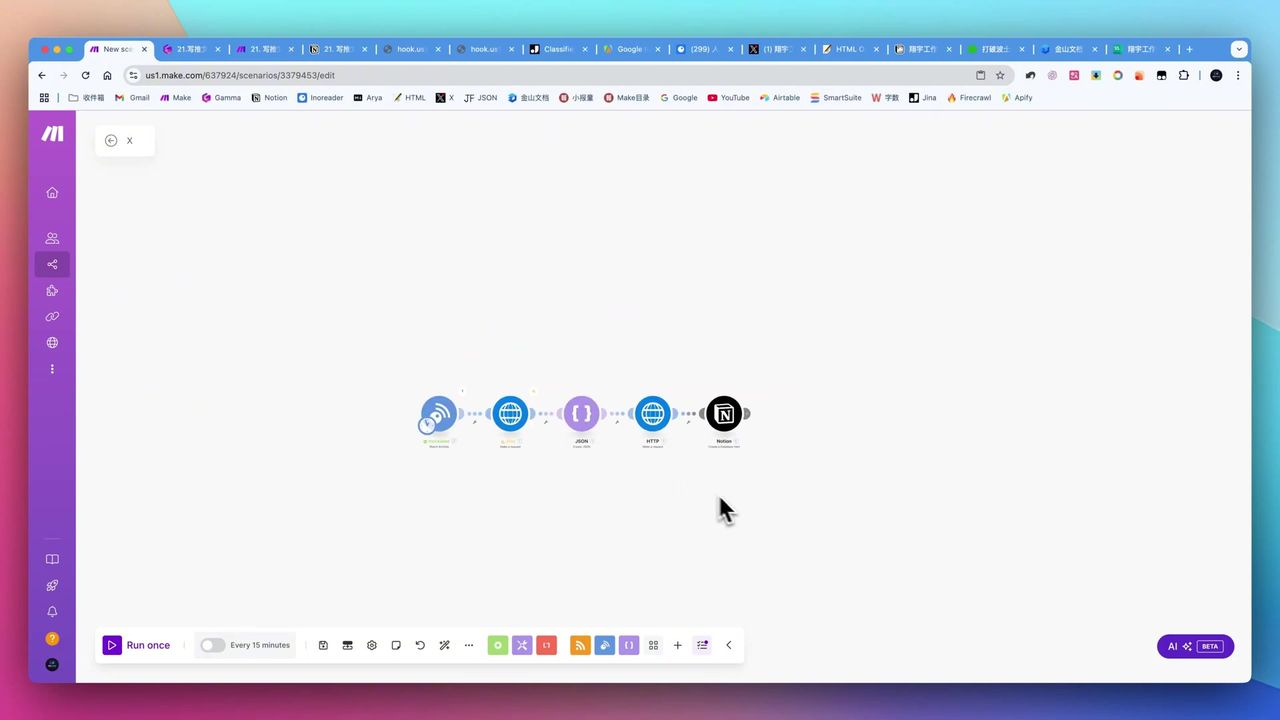This screenshot has height=720, width=1280.
Task: Open the Notes icon in toolbar
Action: [x=396, y=646]
